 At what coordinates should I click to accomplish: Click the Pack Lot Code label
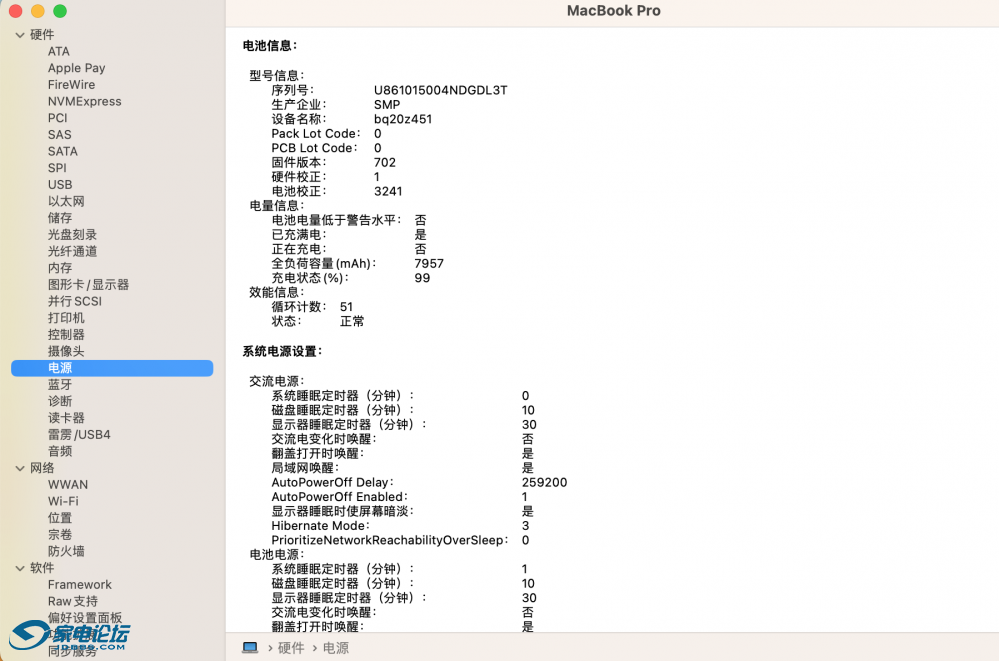[x=315, y=134]
